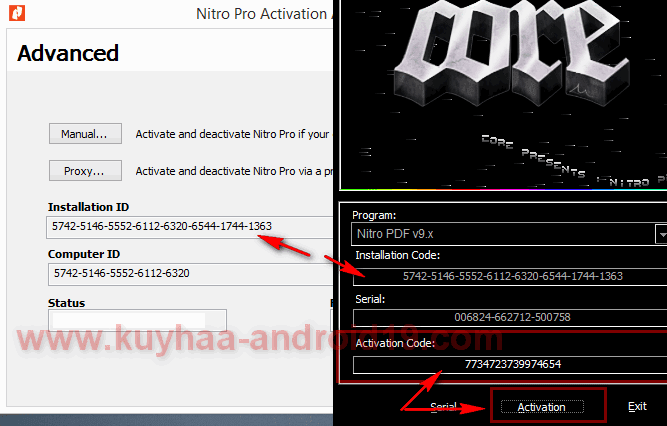Screen dimensions: 667x426
Task: Click the Computer ID label
Action: (84, 254)
